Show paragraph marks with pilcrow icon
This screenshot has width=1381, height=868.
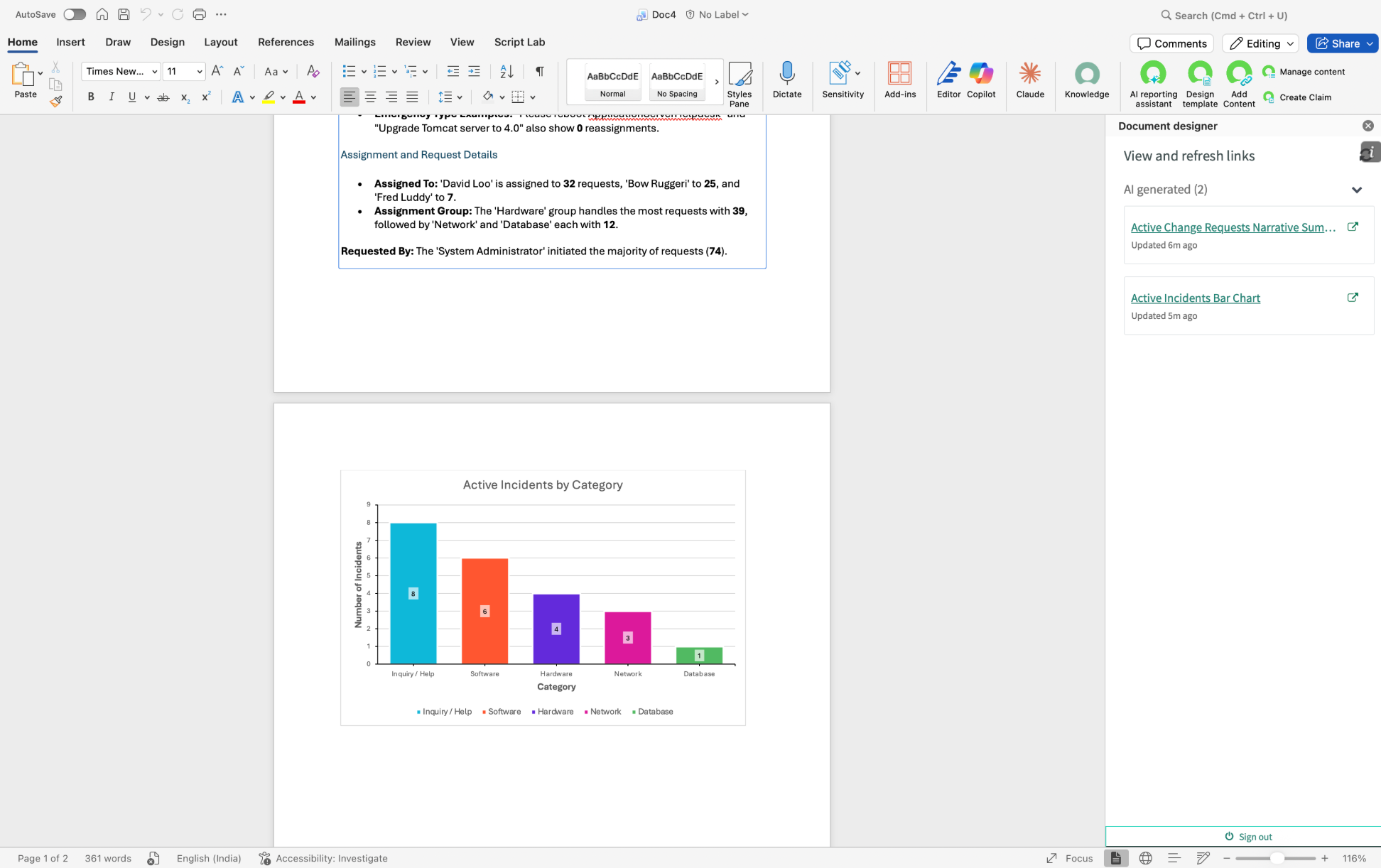[540, 71]
